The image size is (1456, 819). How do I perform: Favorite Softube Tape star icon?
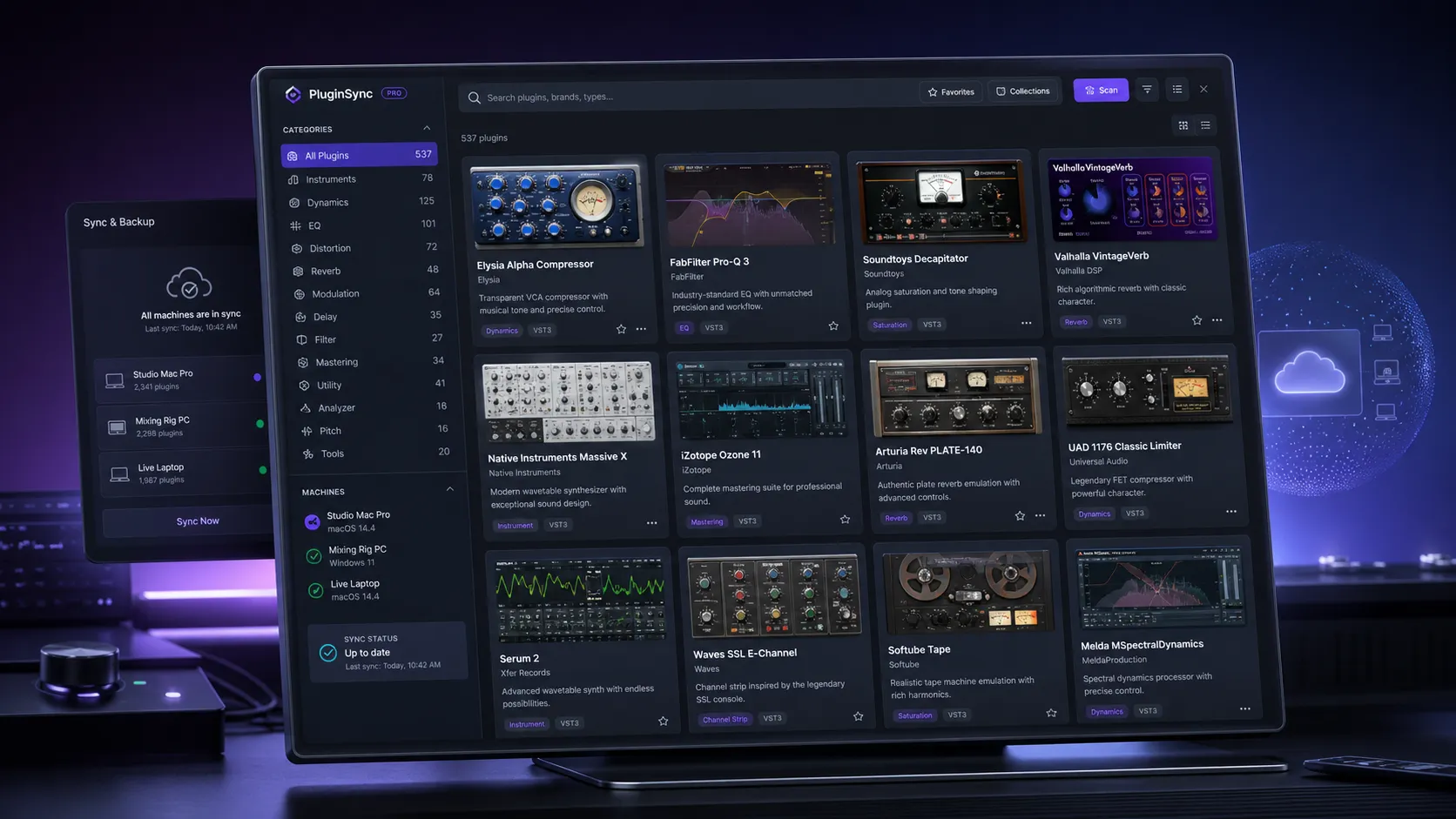tap(1052, 713)
